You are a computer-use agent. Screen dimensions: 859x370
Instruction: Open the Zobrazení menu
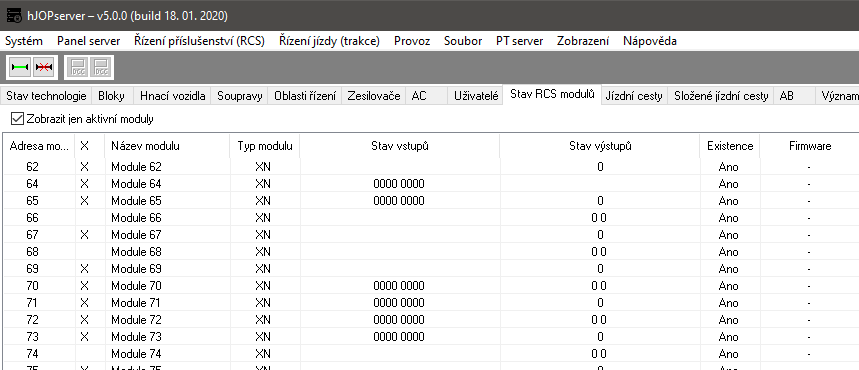pyautogui.click(x=583, y=41)
